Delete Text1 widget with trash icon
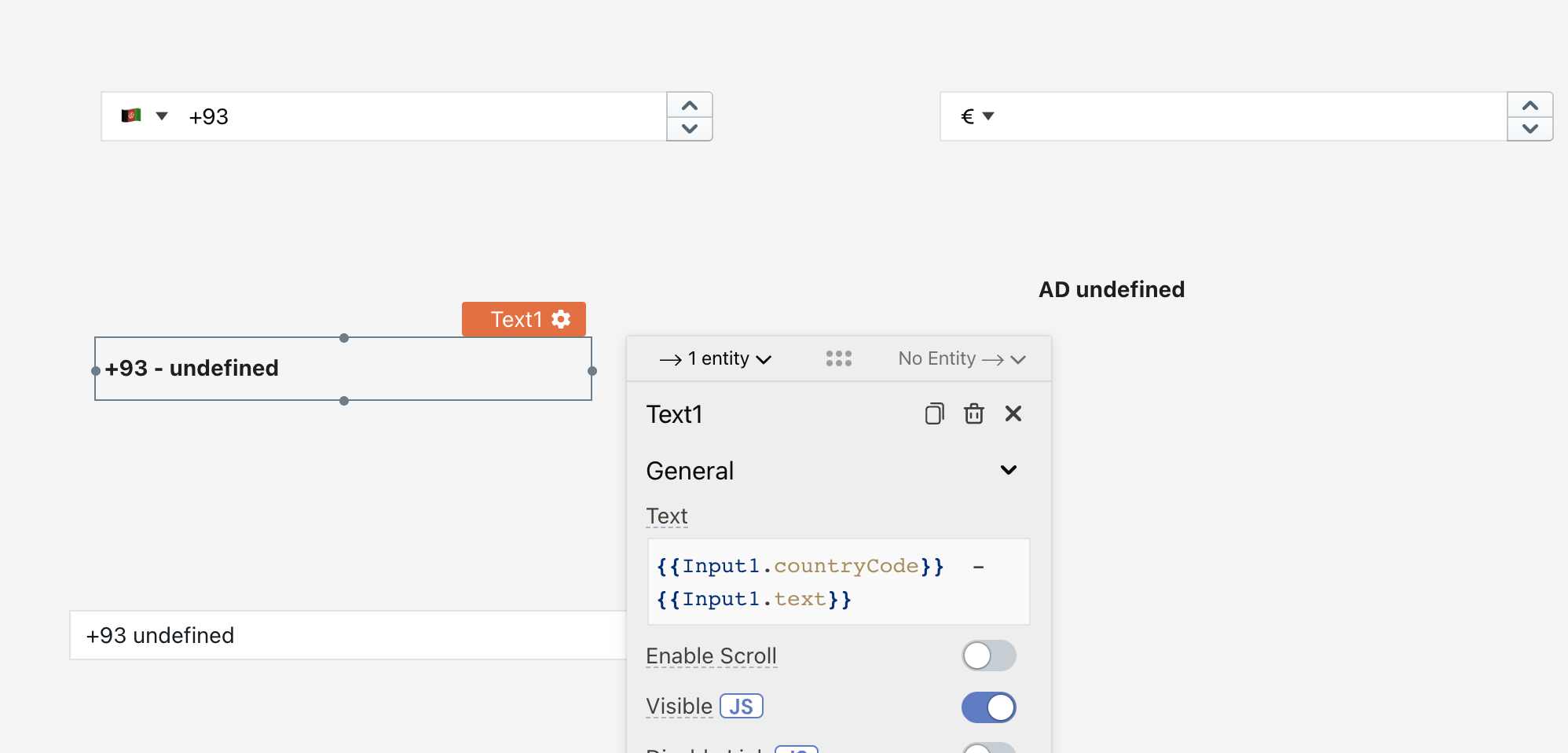Image resolution: width=1568 pixels, height=753 pixels. pyautogui.click(x=974, y=413)
